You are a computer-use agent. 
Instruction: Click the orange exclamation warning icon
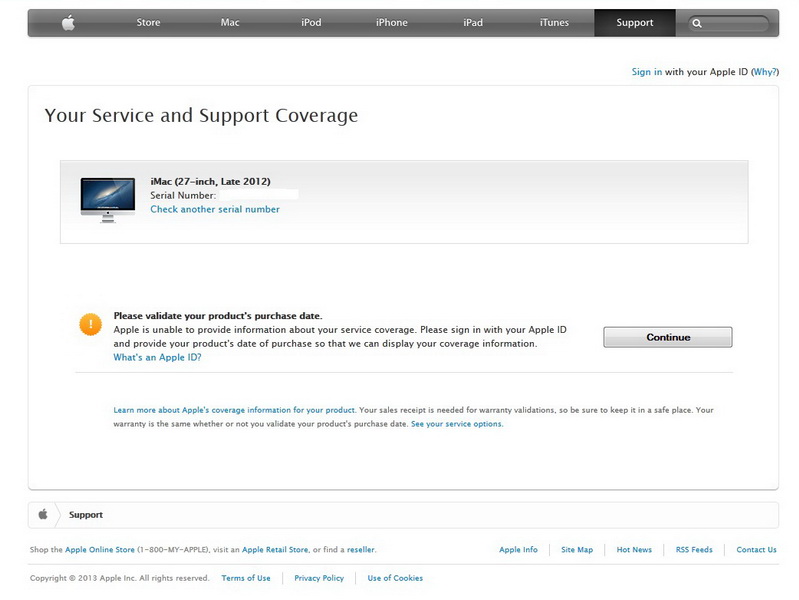91,324
